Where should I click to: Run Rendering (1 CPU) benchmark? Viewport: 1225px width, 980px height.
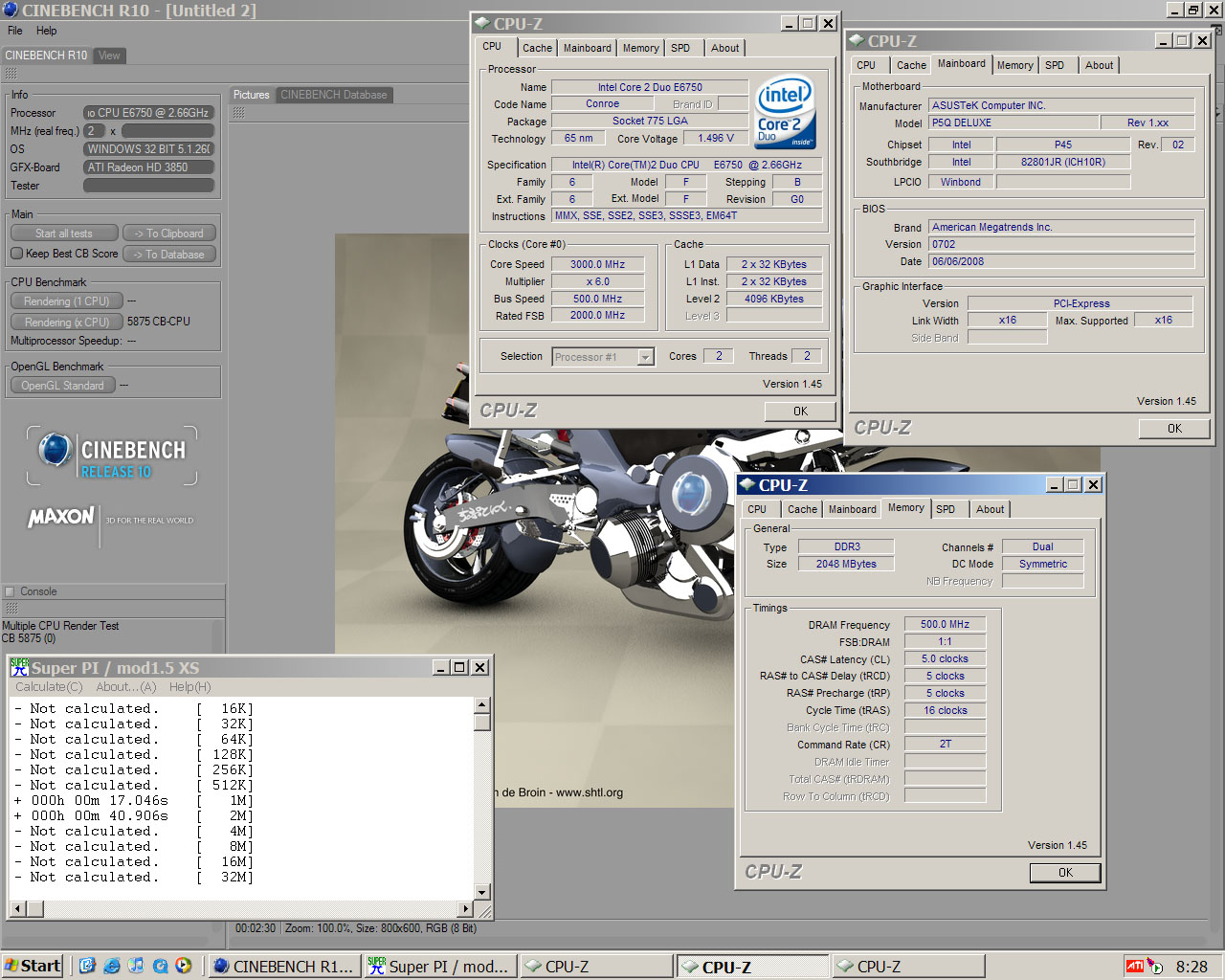(67, 301)
